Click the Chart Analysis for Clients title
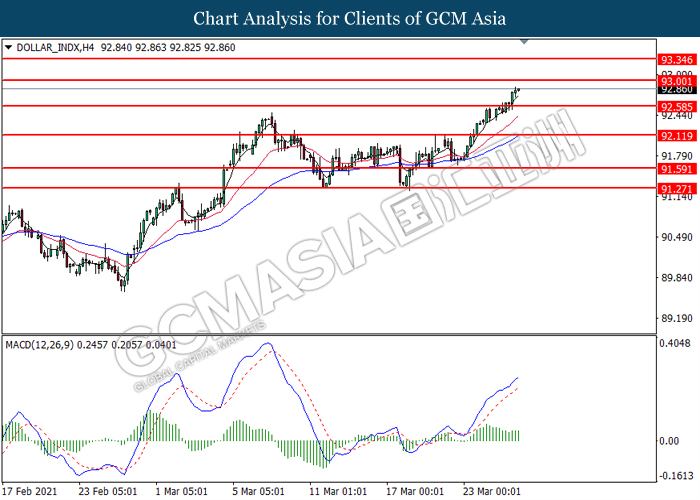This screenshot has width=700, height=500. 350,18
